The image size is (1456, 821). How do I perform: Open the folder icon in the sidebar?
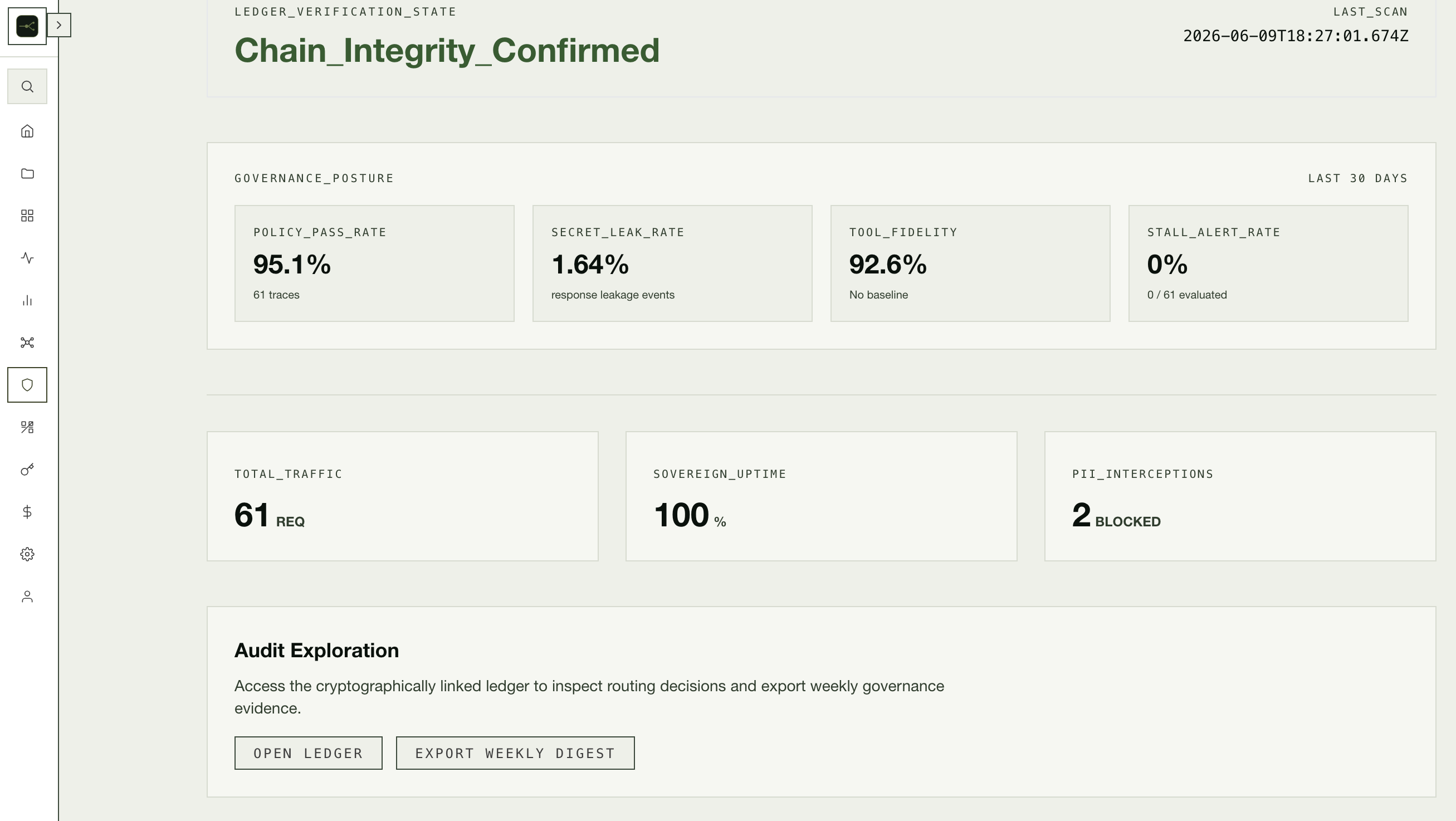27,173
